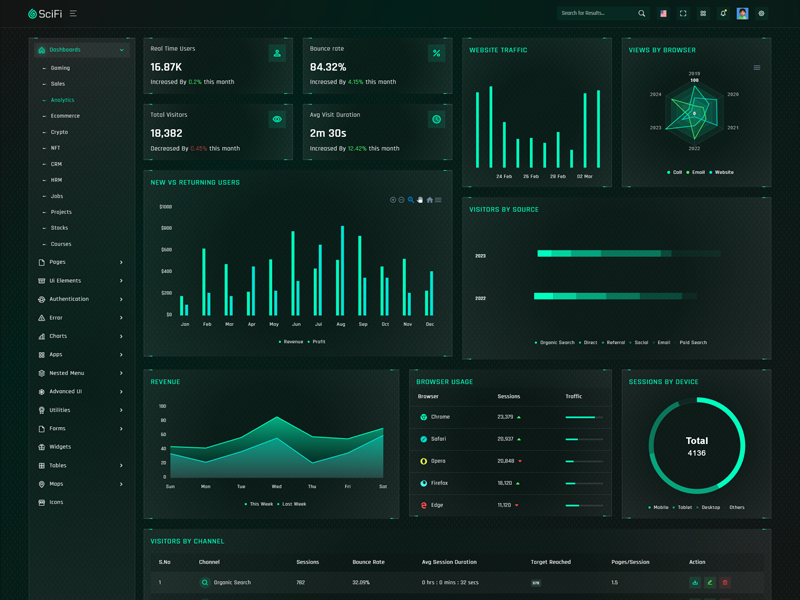Expand the Pages sidebar menu
800x600 pixels.
[x=81, y=262]
